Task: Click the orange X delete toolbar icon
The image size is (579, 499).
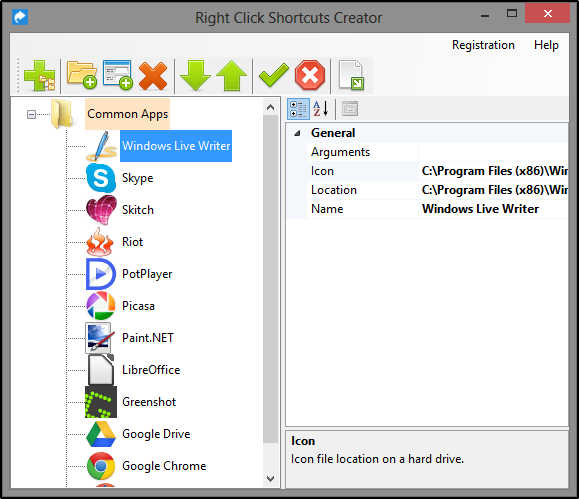Action: click(153, 76)
